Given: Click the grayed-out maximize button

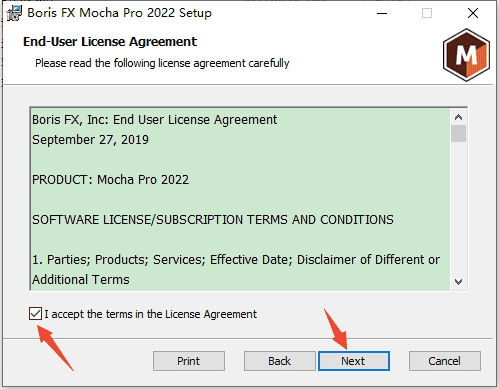Looking at the screenshot, I should click(x=427, y=13).
